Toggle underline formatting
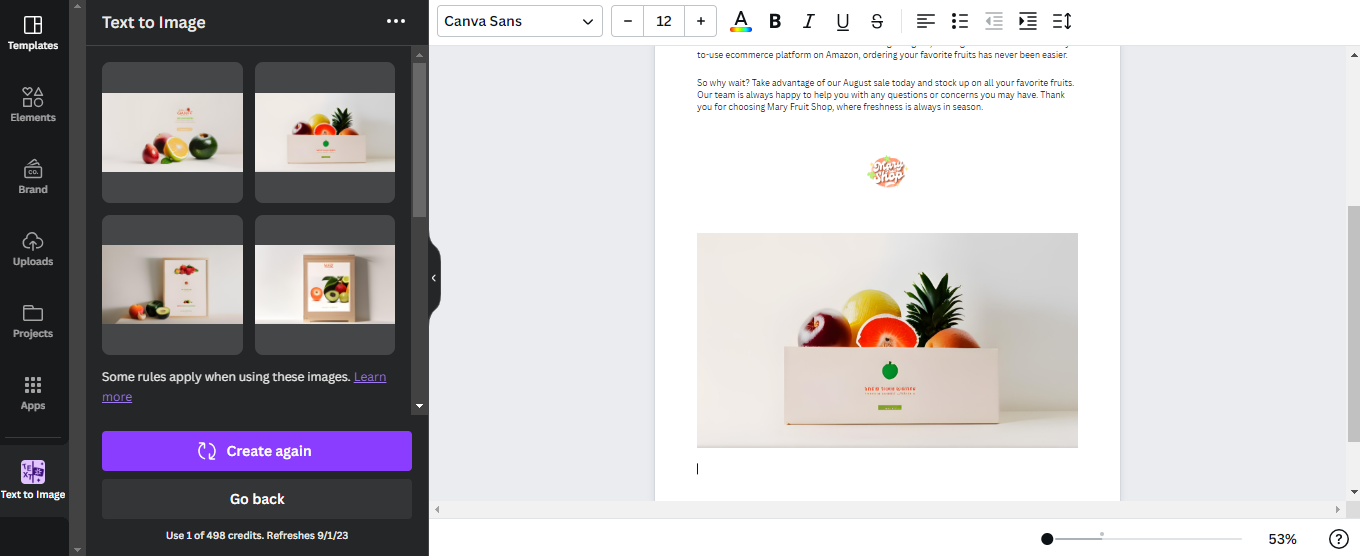 (x=843, y=21)
